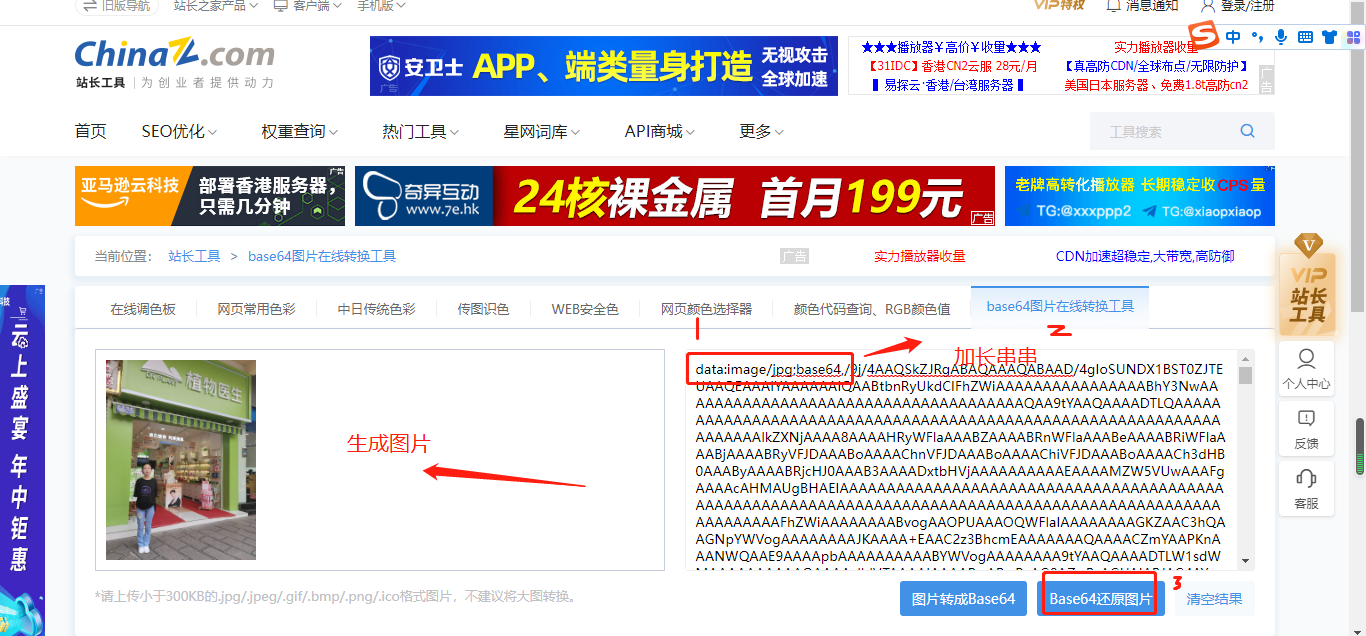This screenshot has height=636, width=1366.
Task: Click the 易探云·香港/台湾服务器 ad link
Action: (x=949, y=85)
